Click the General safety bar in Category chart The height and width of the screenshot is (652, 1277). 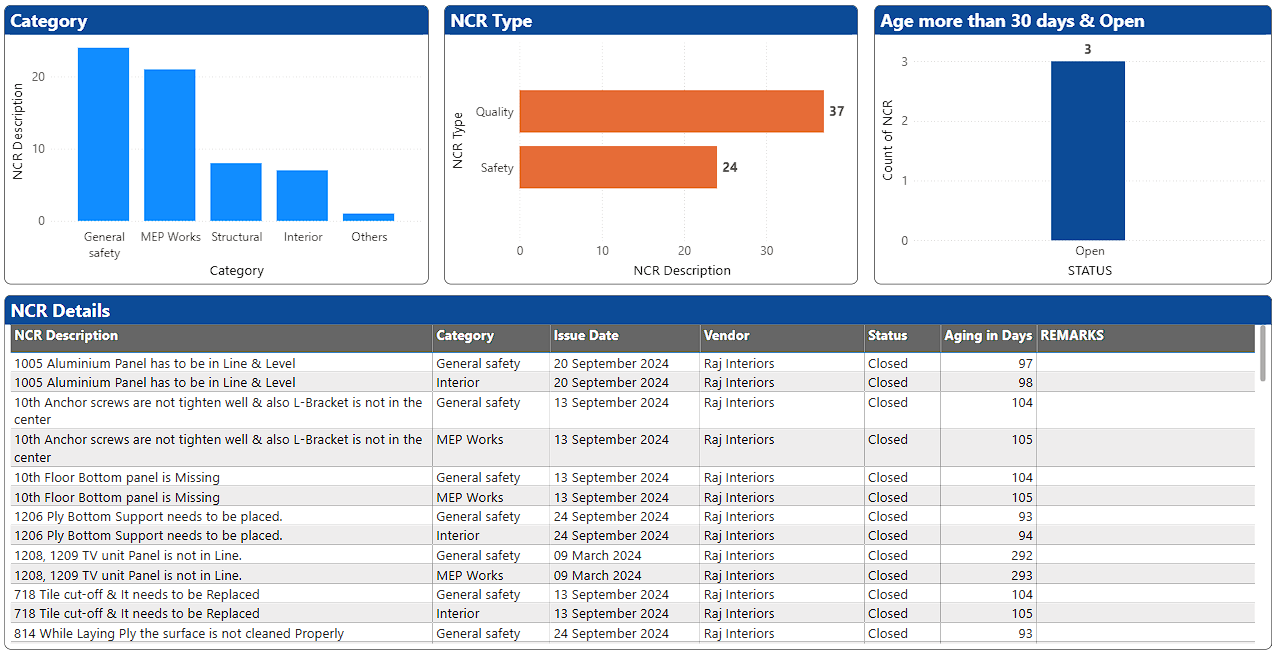click(x=103, y=135)
